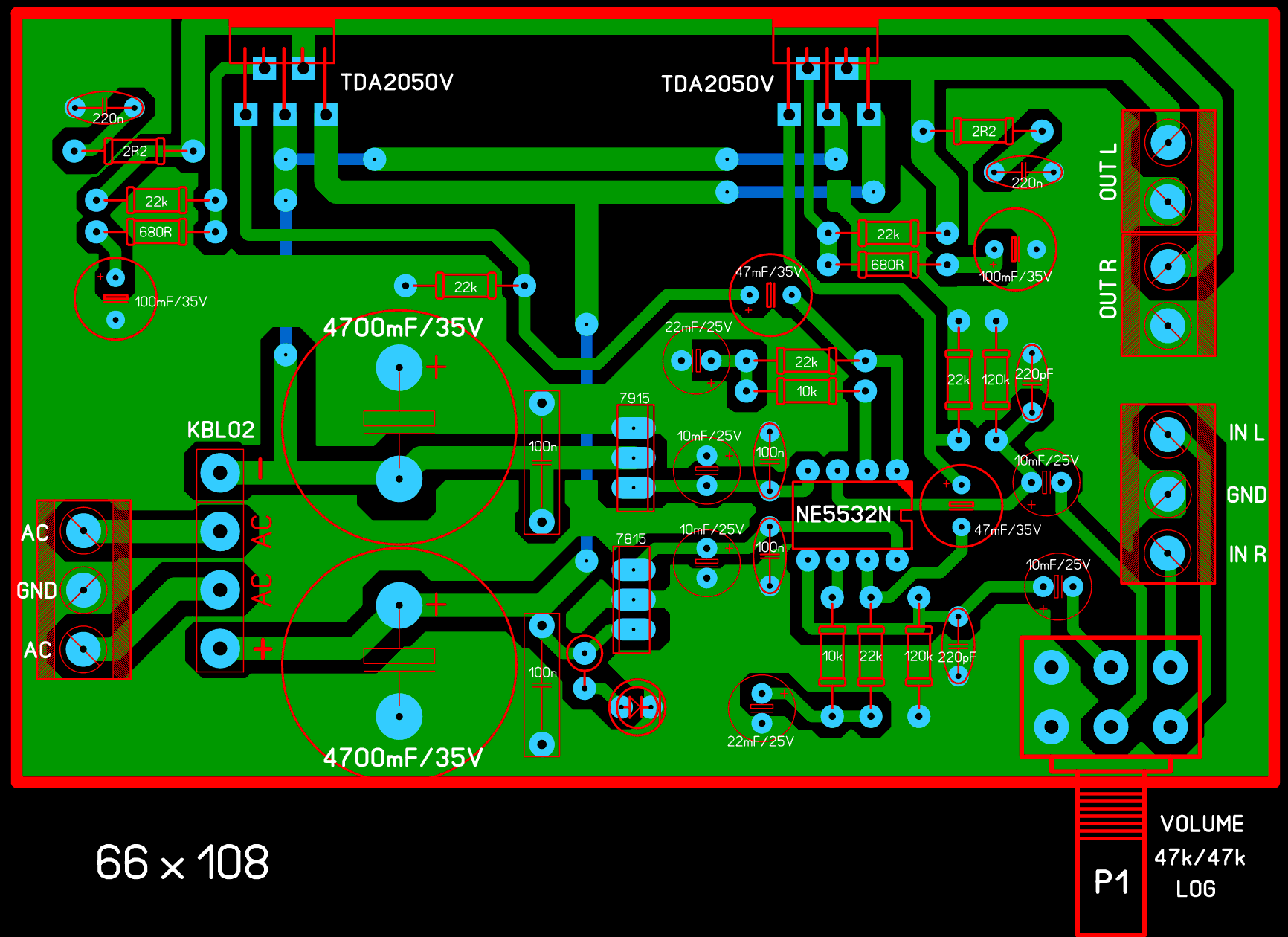
Task: Select the 10mF/25V label nearest IN R
Action: coord(1057,565)
